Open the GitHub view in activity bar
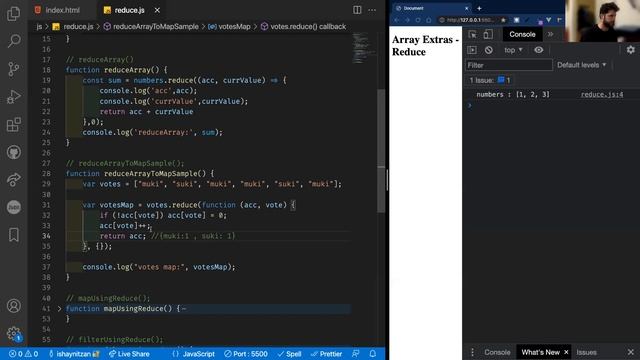This screenshot has width=640, height=360. click(x=13, y=152)
